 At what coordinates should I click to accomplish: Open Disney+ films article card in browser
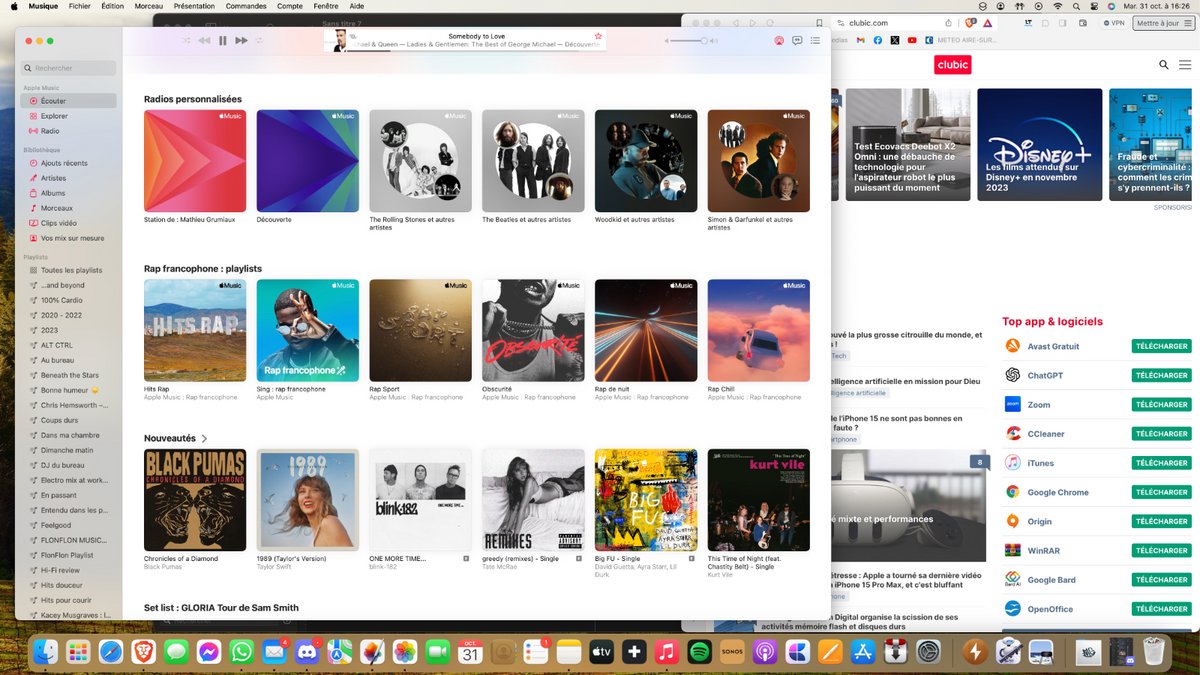(x=1040, y=143)
